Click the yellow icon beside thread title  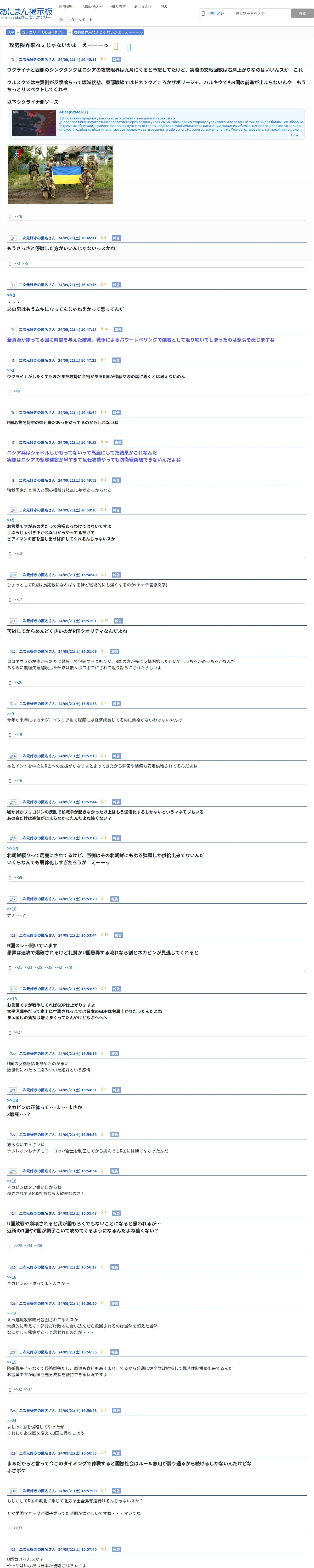pos(116,46)
